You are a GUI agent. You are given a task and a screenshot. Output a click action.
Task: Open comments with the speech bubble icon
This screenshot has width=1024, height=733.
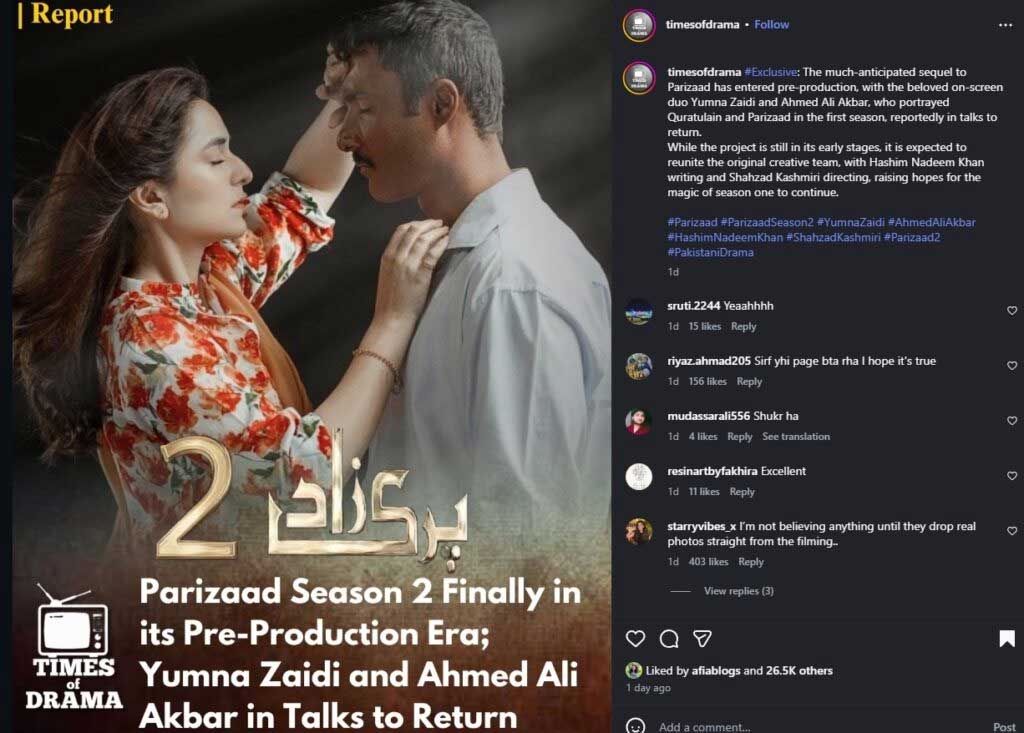pos(669,638)
